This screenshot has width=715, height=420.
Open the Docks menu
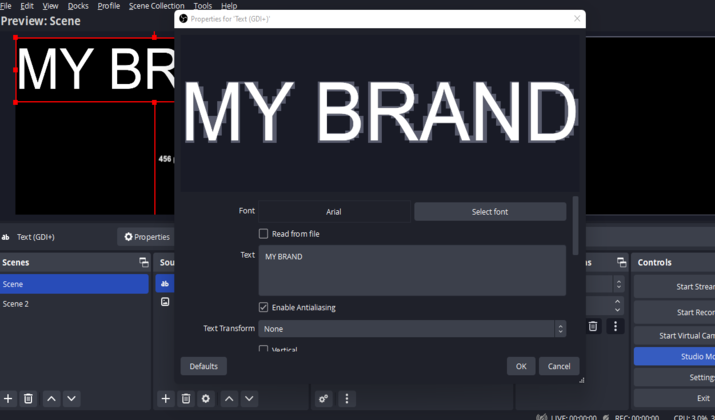78,6
